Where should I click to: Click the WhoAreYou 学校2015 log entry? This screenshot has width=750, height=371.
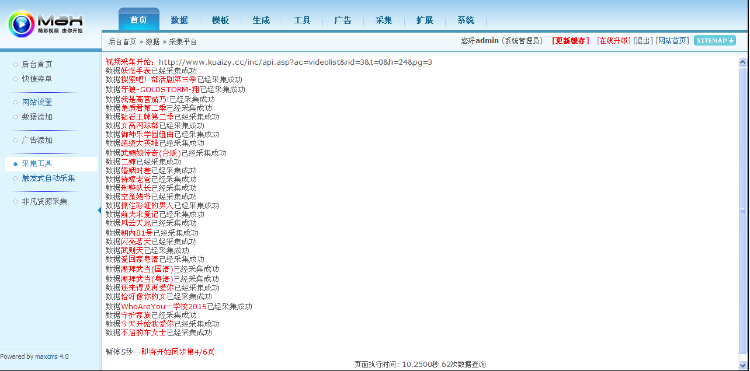coord(179,306)
